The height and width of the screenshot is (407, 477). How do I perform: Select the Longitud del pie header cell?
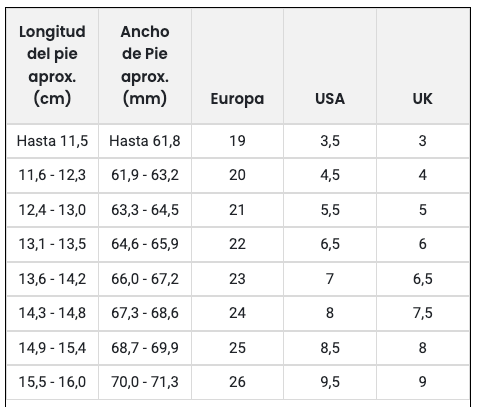pyautogui.click(x=52, y=65)
